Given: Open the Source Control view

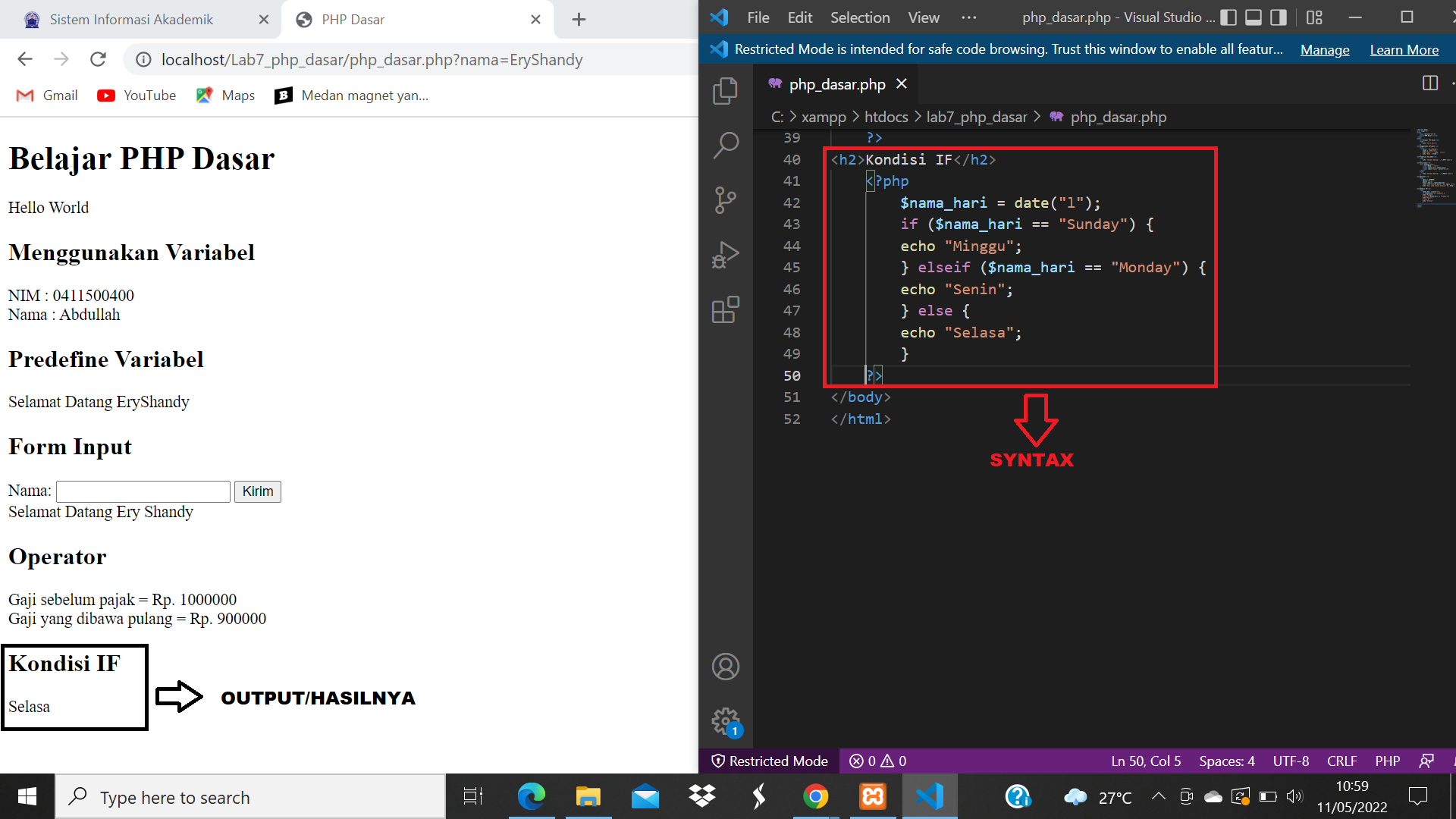Looking at the screenshot, I should 726,199.
